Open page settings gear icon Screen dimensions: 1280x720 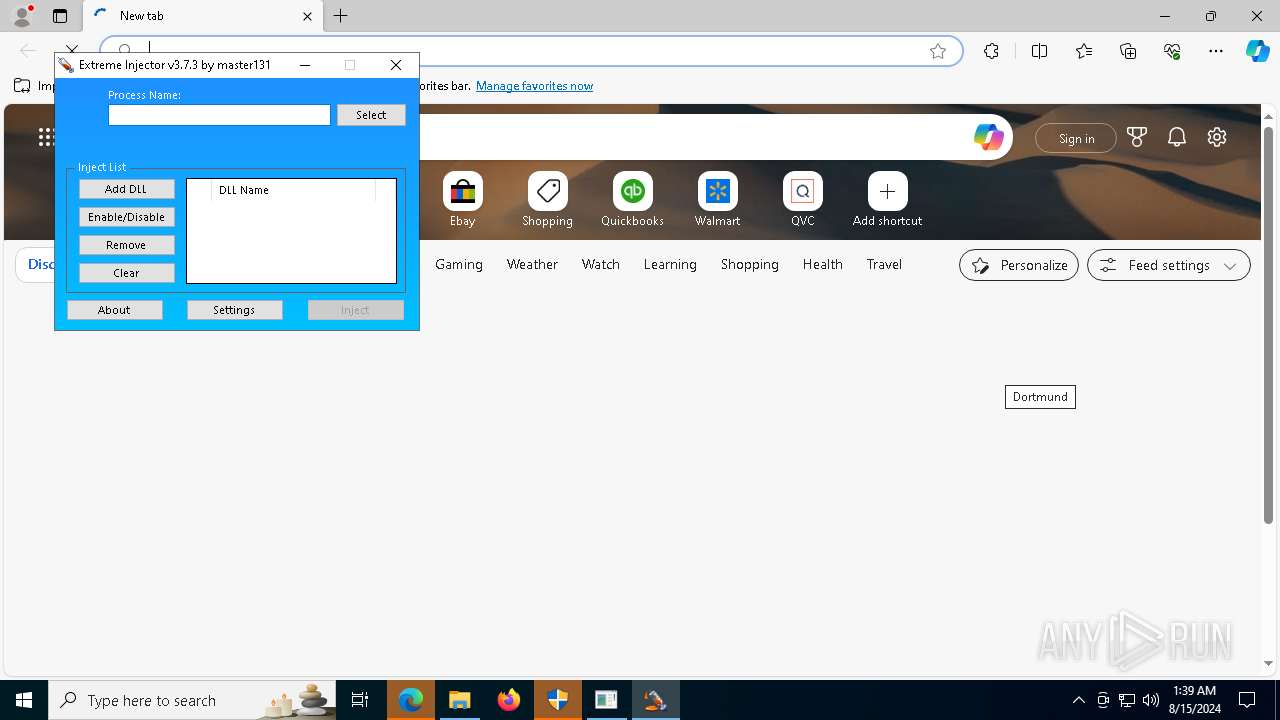coord(1217,138)
